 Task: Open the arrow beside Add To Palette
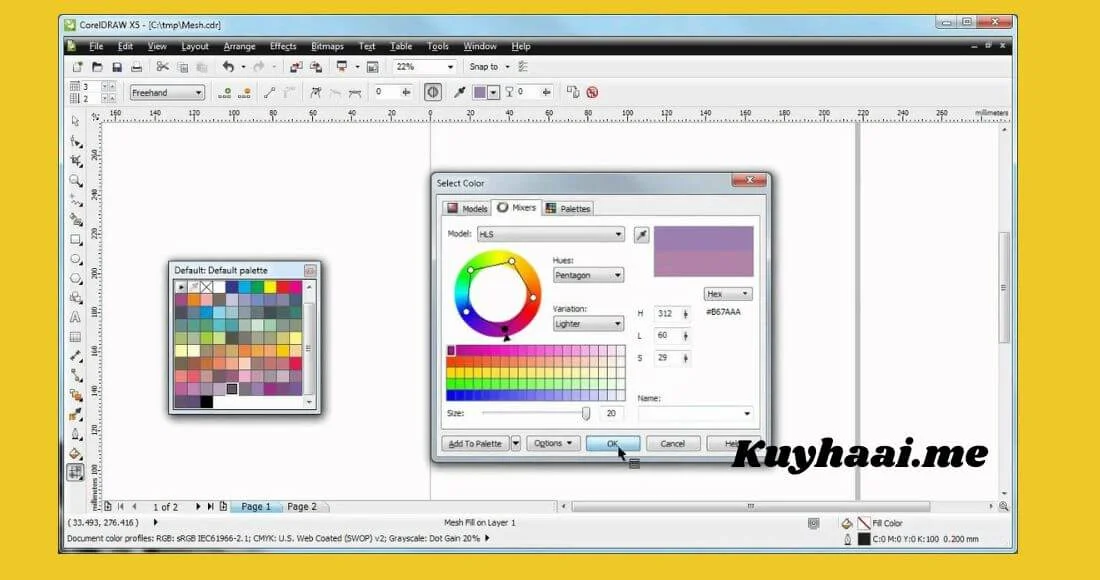pyautogui.click(x=516, y=443)
